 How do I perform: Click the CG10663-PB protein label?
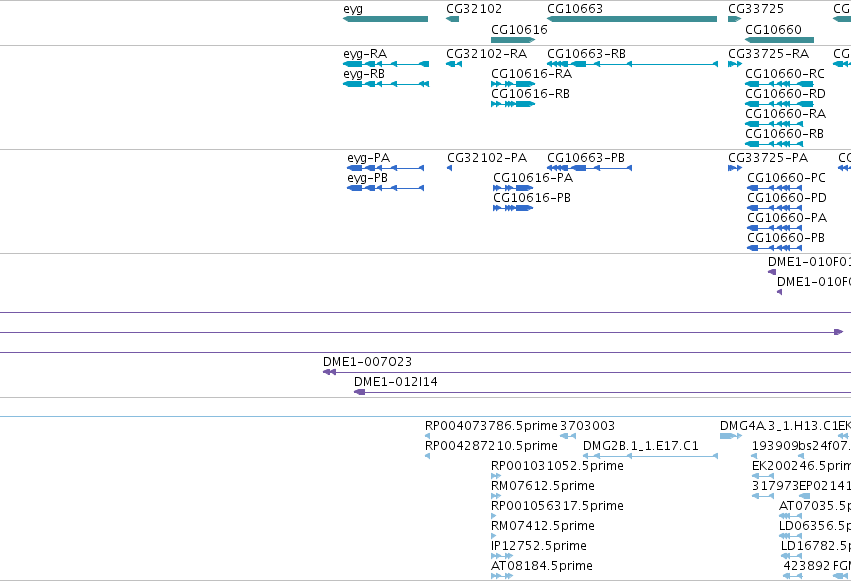[x=586, y=158]
